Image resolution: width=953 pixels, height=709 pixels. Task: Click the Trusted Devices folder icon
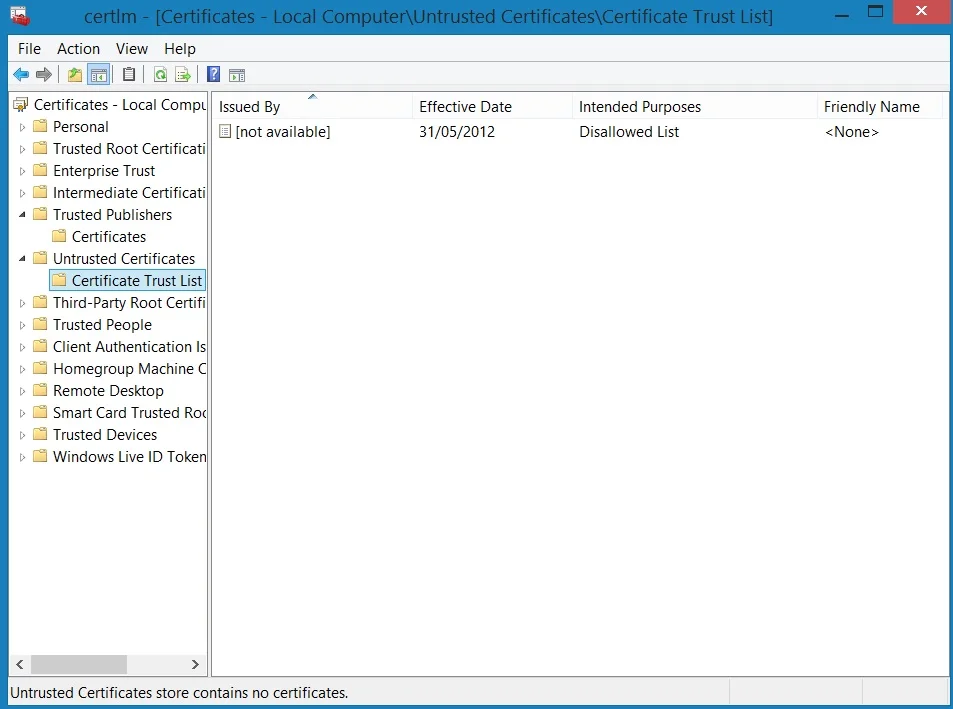40,434
